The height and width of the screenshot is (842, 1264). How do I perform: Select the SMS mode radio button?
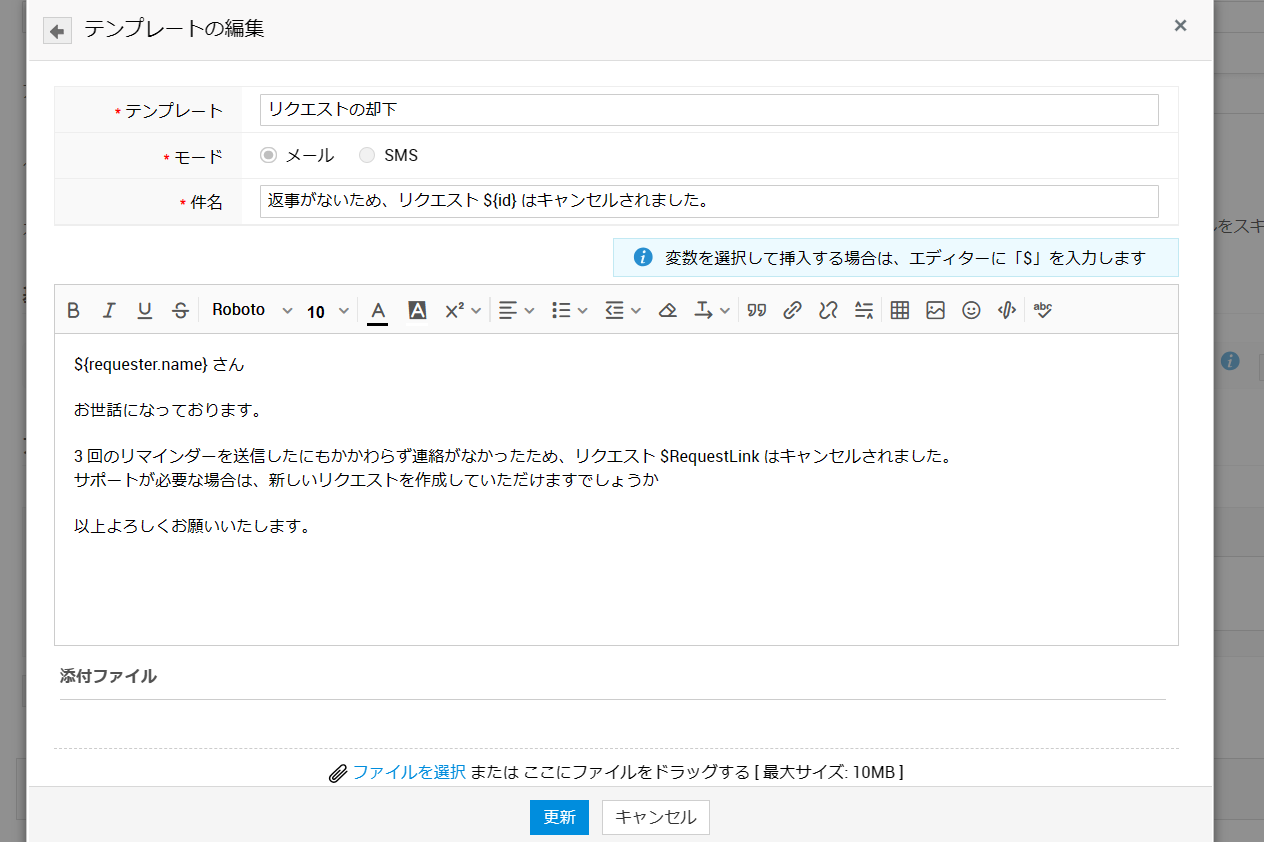367,155
